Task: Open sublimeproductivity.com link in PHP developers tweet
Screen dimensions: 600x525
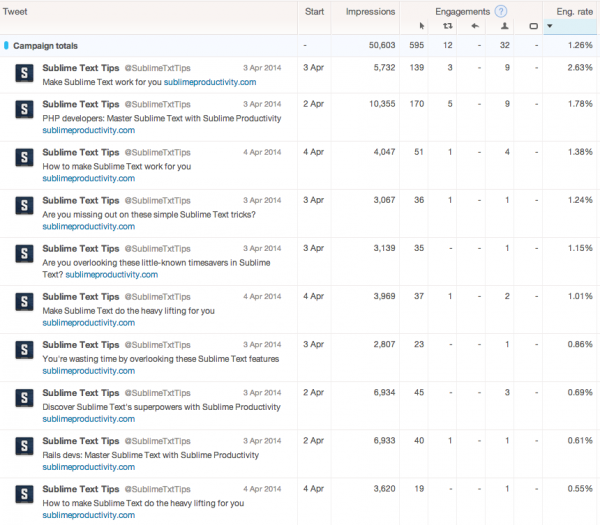Action: click(x=88, y=131)
